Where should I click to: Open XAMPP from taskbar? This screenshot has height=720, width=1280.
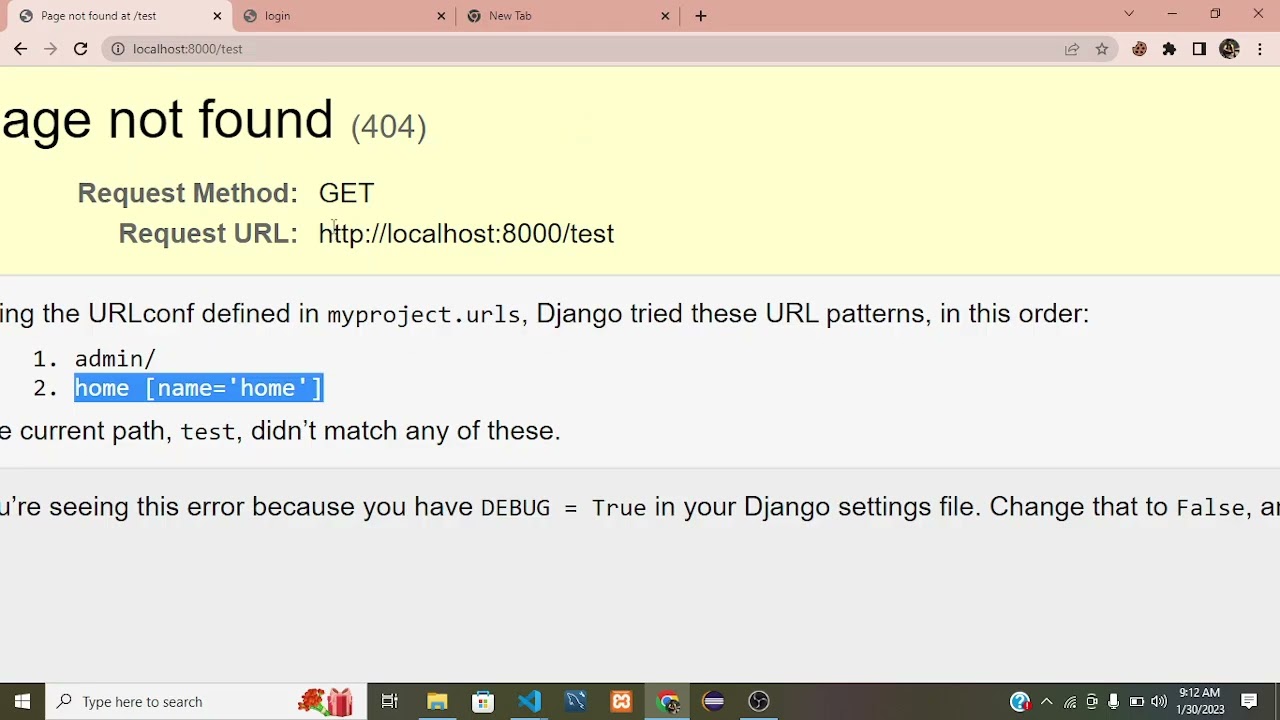[x=621, y=701]
